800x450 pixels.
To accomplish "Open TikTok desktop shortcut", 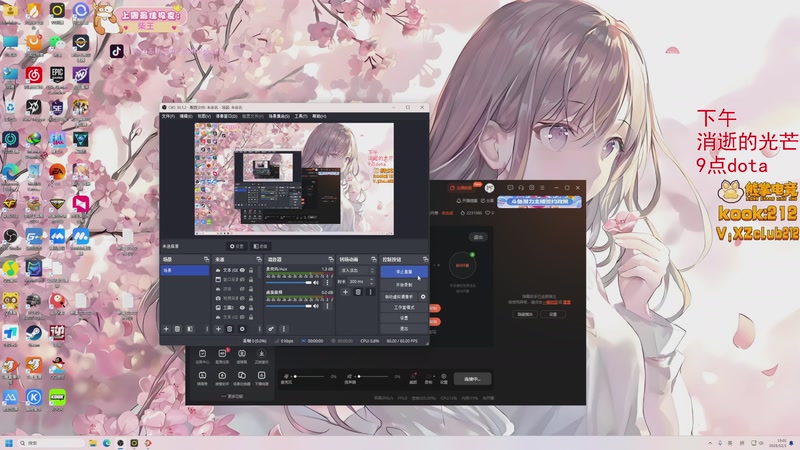I will click(x=117, y=51).
